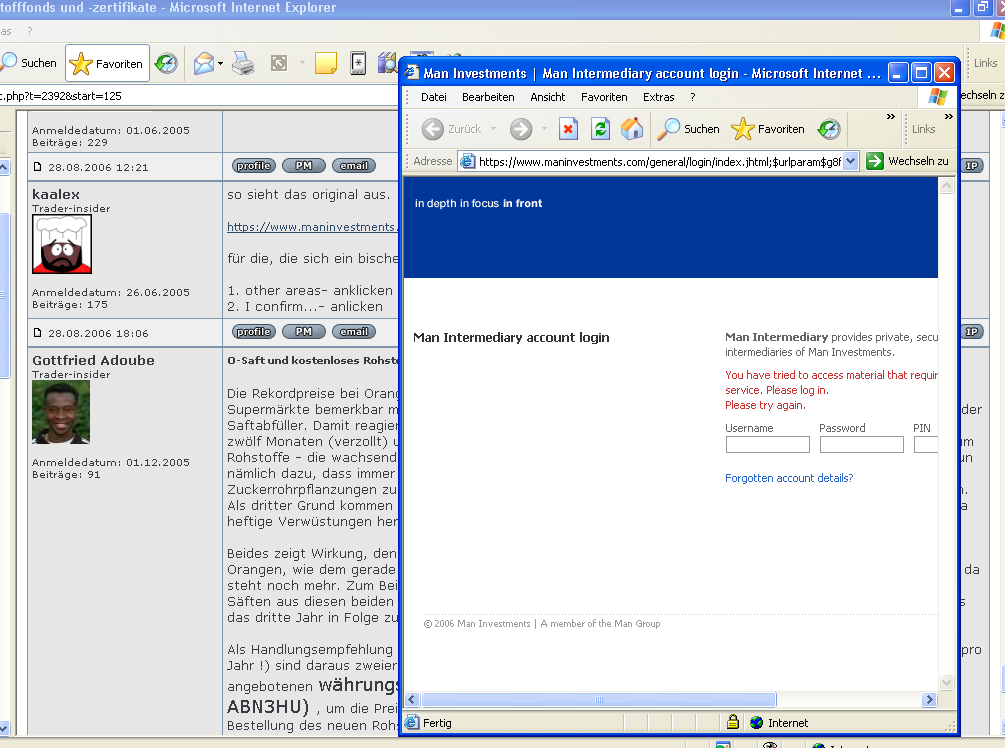This screenshot has width=1005, height=748.
Task: Open the ? help menu in Man Investments window
Action: [x=693, y=97]
